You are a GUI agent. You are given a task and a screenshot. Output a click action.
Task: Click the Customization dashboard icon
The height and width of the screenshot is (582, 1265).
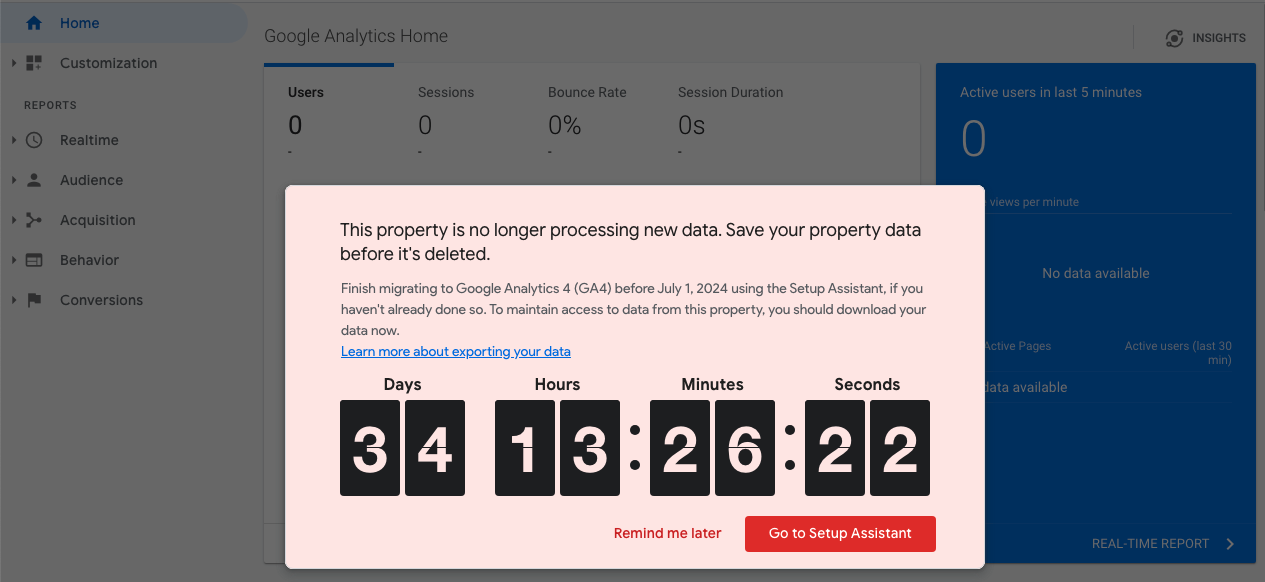click(34, 63)
